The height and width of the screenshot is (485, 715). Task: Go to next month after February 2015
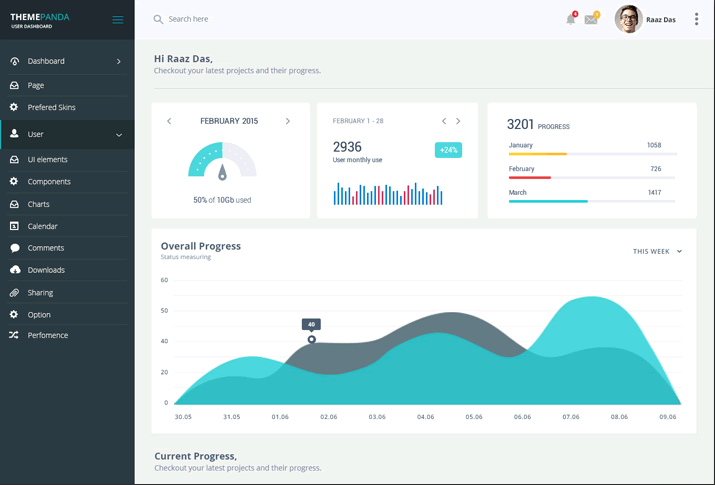click(x=288, y=121)
